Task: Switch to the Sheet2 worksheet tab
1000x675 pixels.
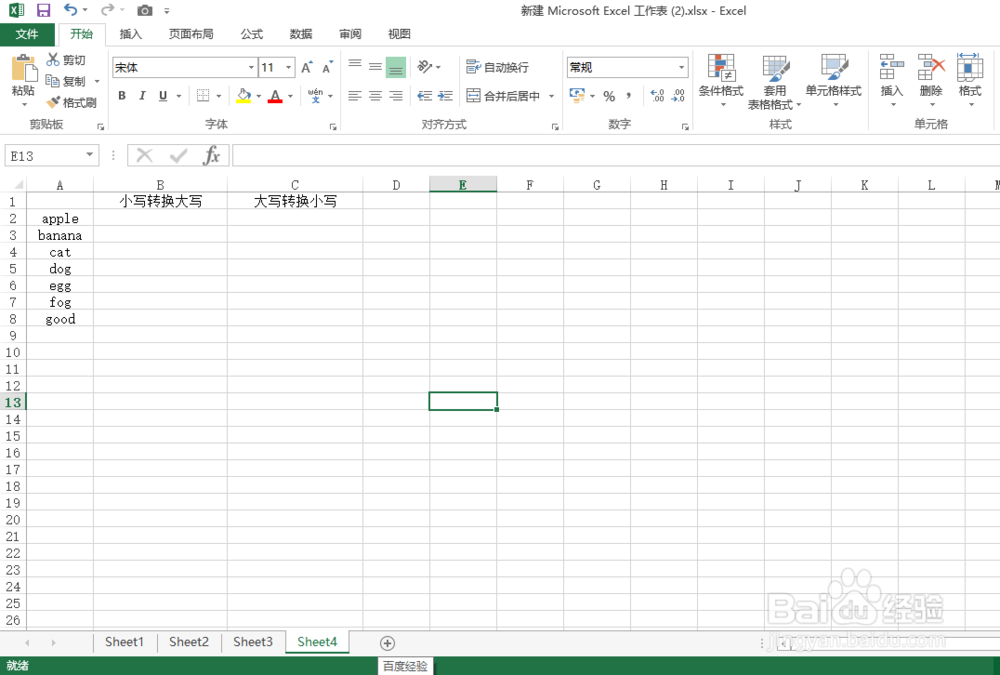Action: [x=188, y=642]
